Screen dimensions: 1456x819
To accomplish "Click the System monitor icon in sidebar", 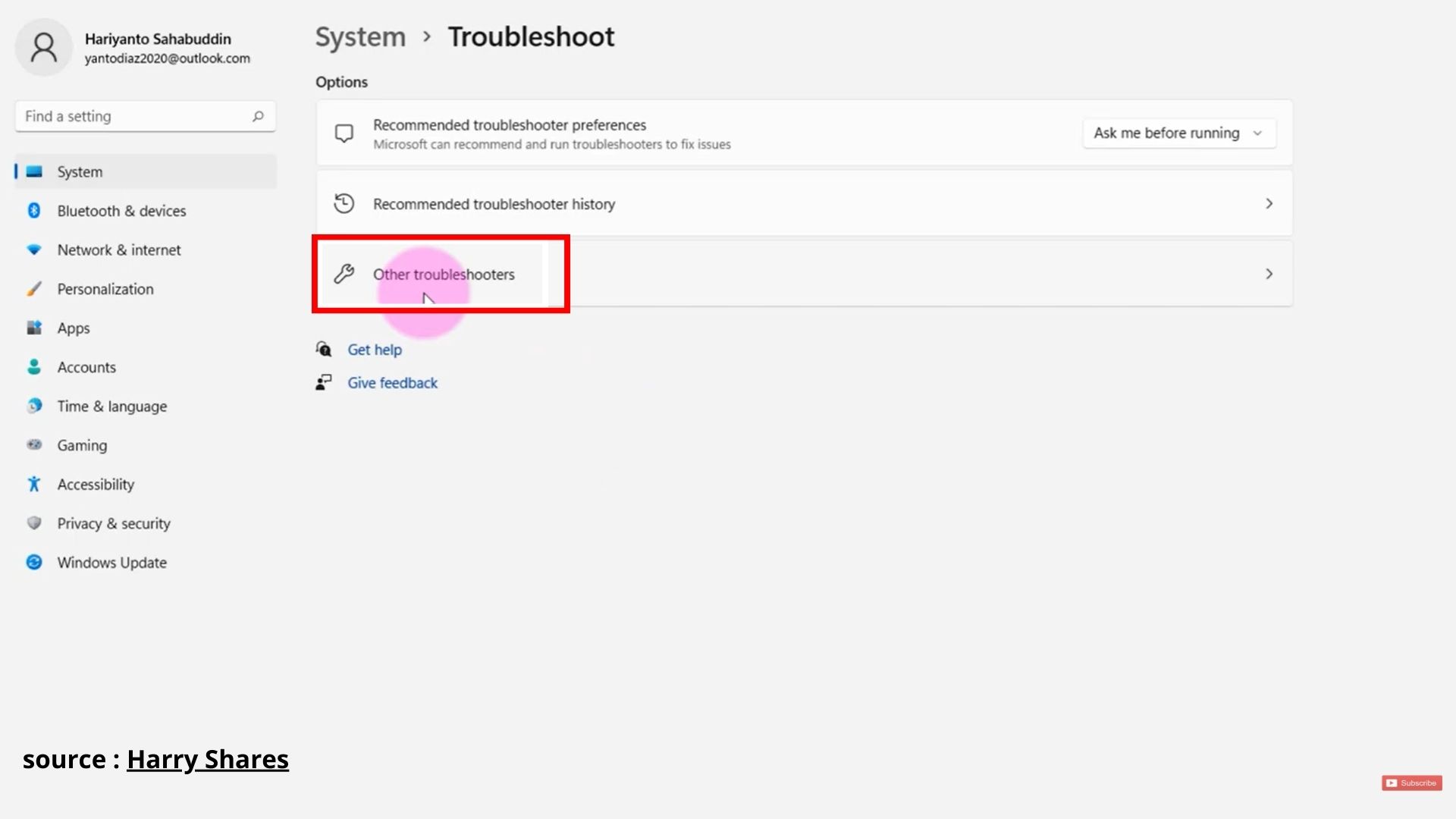I will 34,171.
